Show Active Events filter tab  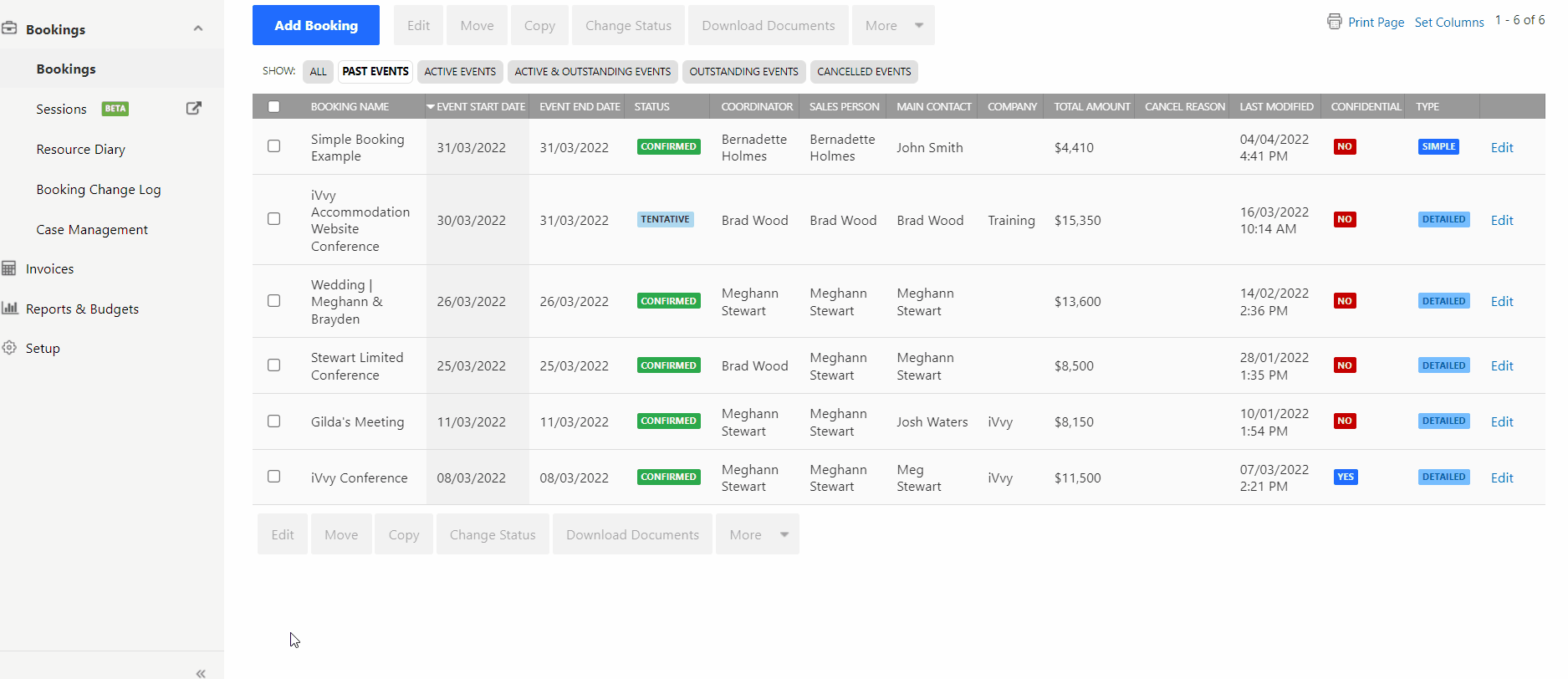point(459,72)
